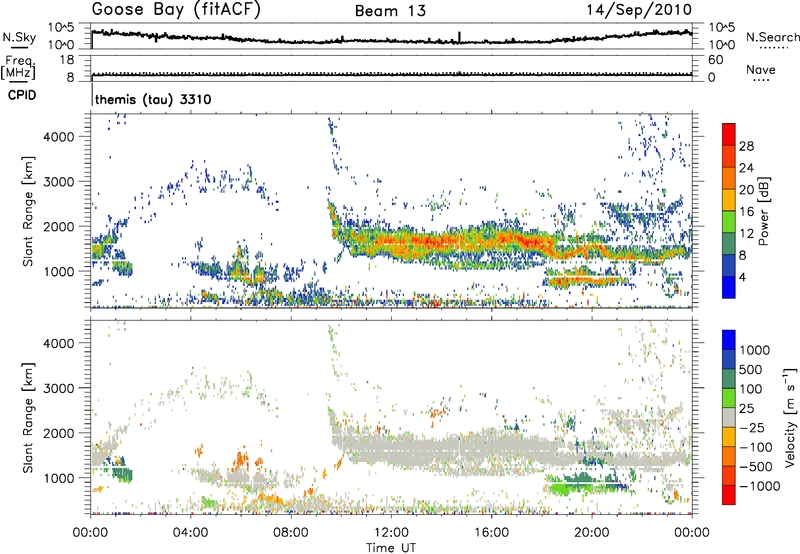Image resolution: width=800 pixels, height=554 pixels.
Task: Click the "500" label on Velocity colorbar
Action: (x=751, y=369)
